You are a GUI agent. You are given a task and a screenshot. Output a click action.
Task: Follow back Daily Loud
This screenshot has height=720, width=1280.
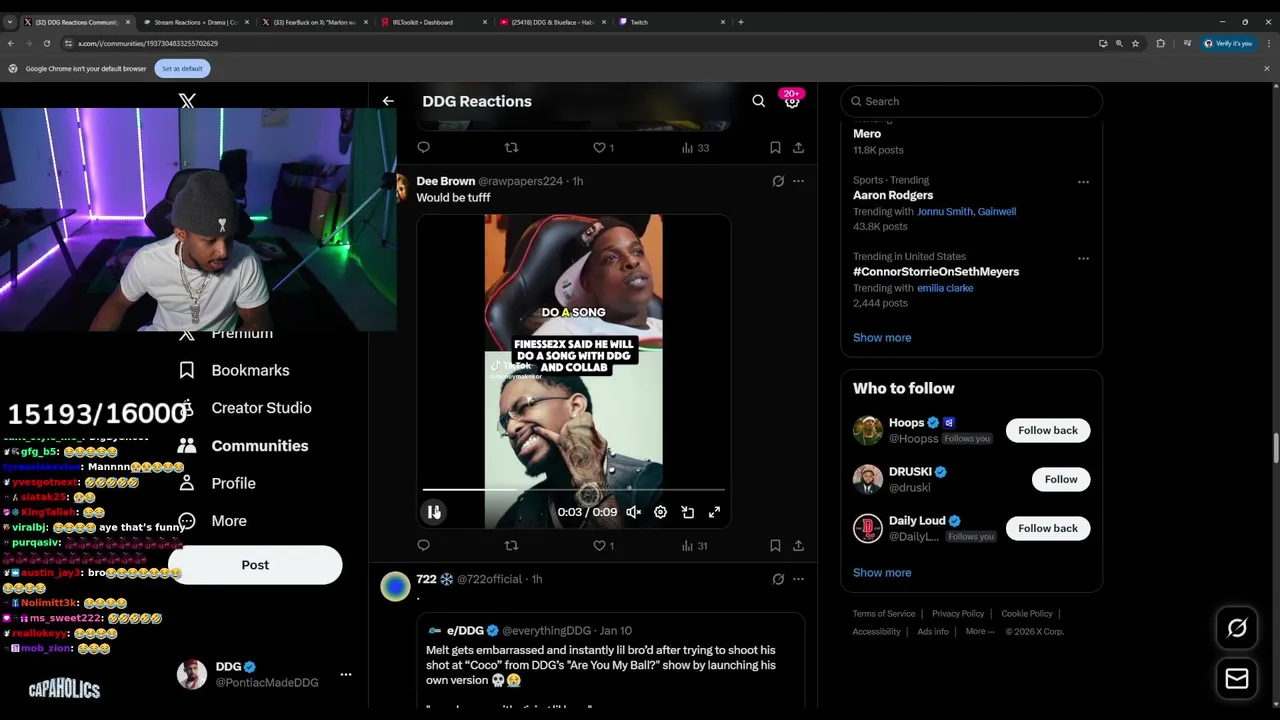point(1048,528)
